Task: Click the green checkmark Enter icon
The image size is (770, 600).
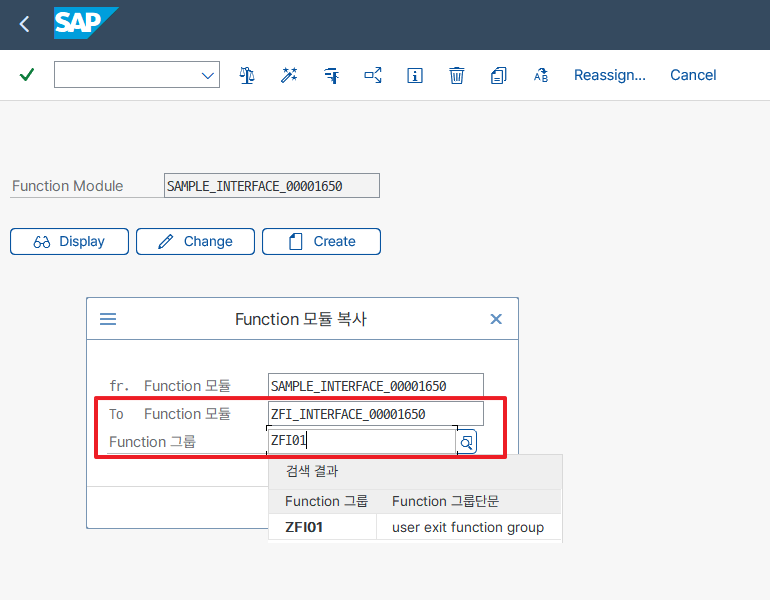Action: tap(27, 75)
